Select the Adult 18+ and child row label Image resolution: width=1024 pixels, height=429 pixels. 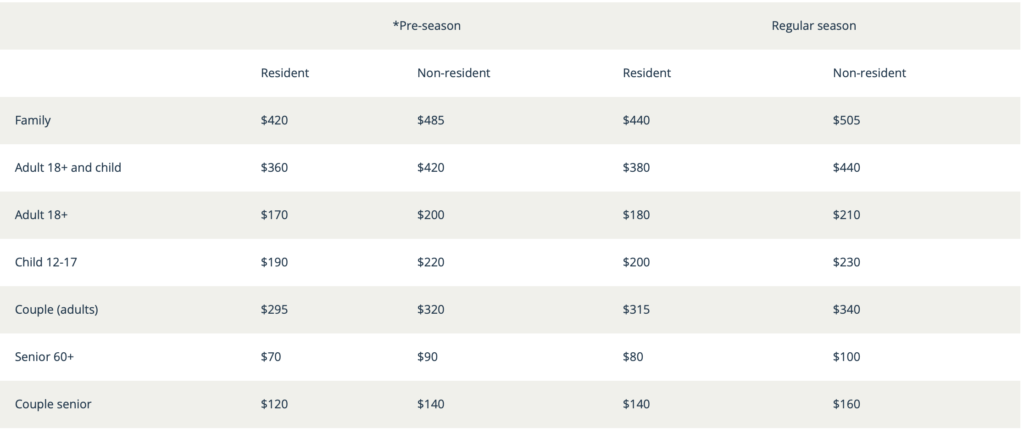pyautogui.click(x=68, y=167)
